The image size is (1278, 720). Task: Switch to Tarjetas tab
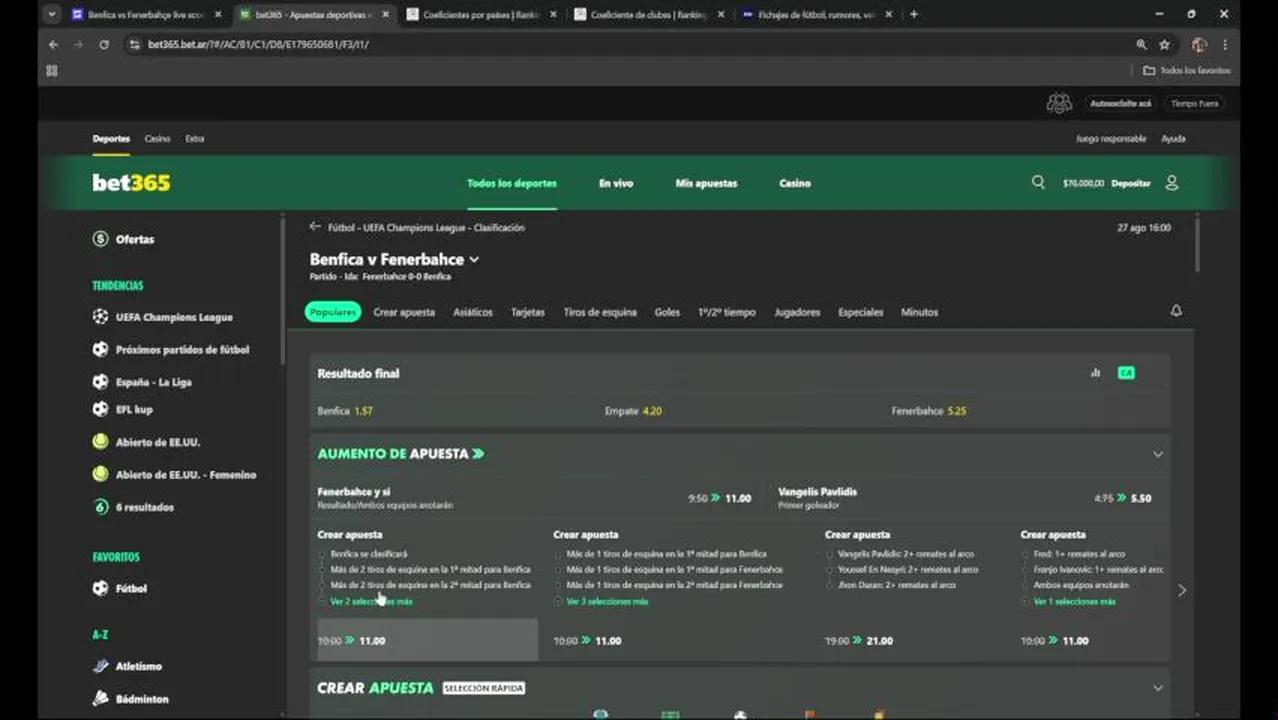(528, 312)
